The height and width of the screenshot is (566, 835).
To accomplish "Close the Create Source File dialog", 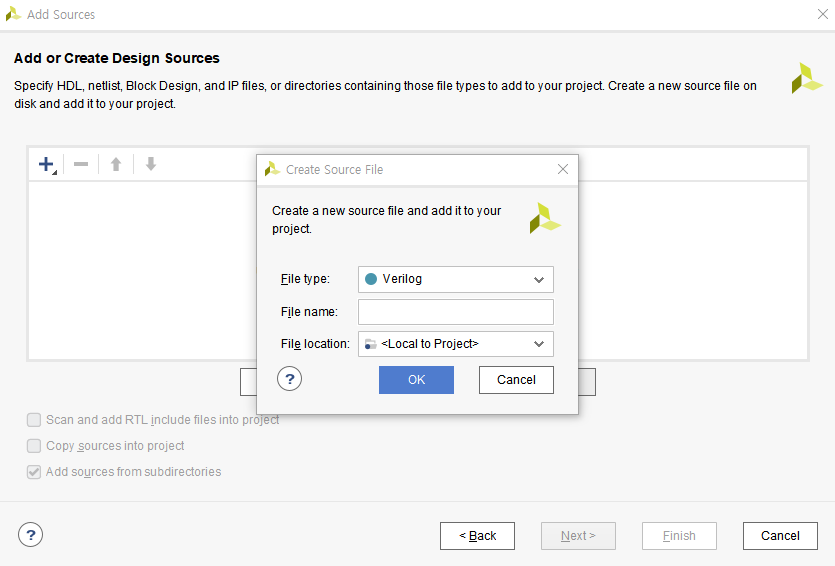I will click(563, 169).
